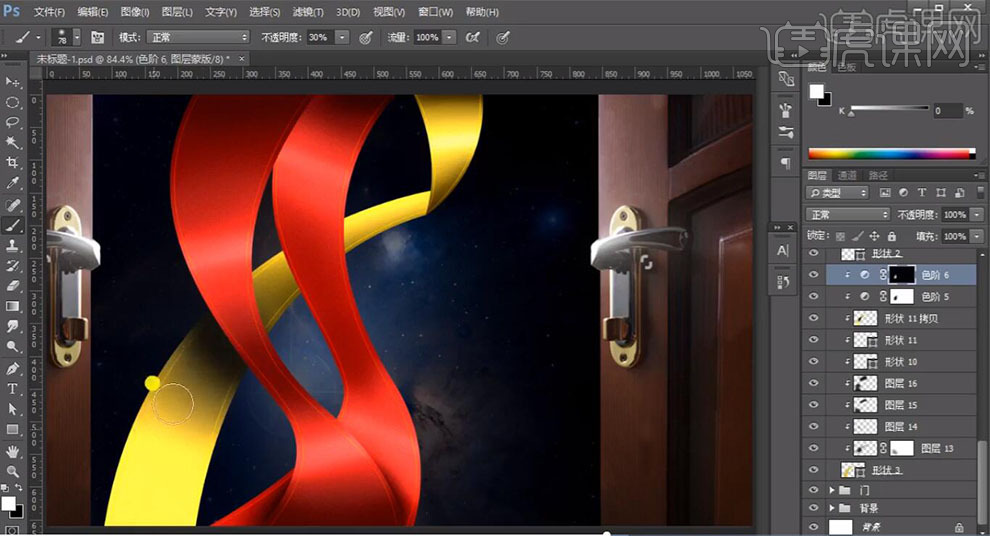Image resolution: width=990 pixels, height=536 pixels.
Task: Open the layer filter 类型 dropdown
Action: [x=837, y=193]
